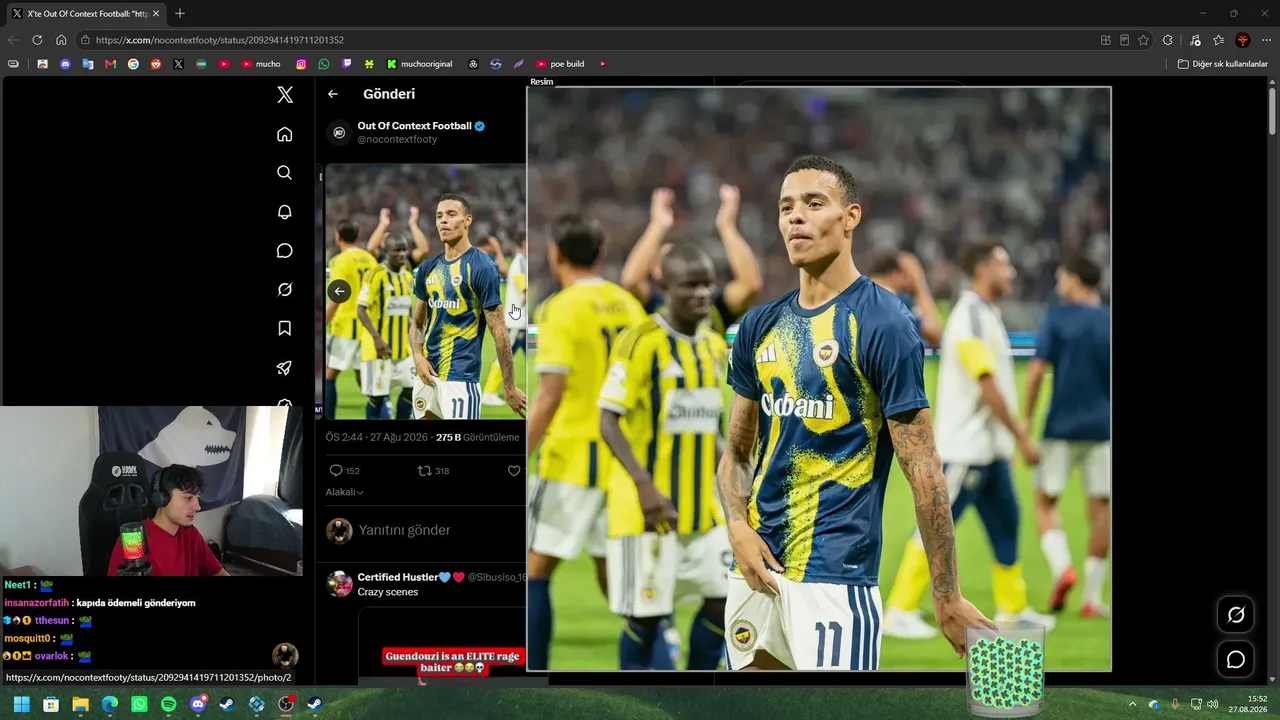Go to Home via house icon in X sidebar

coord(285,134)
